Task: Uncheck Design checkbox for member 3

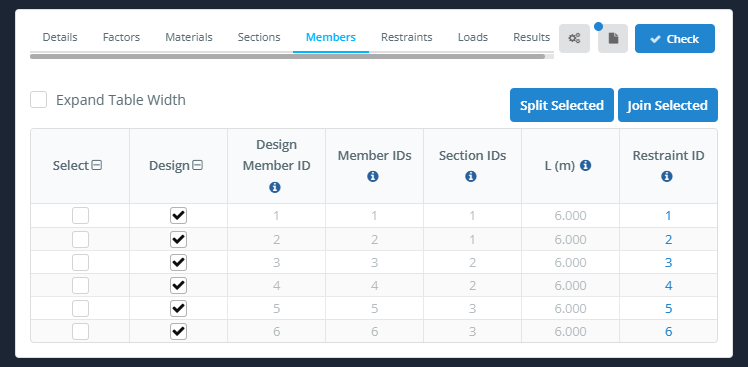Action: click(x=178, y=262)
